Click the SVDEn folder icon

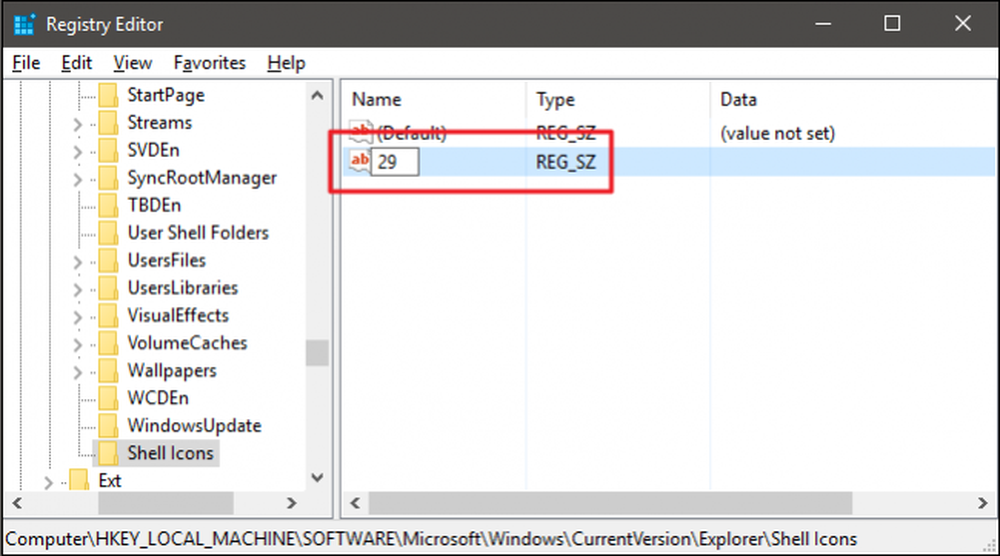pyautogui.click(x=108, y=150)
